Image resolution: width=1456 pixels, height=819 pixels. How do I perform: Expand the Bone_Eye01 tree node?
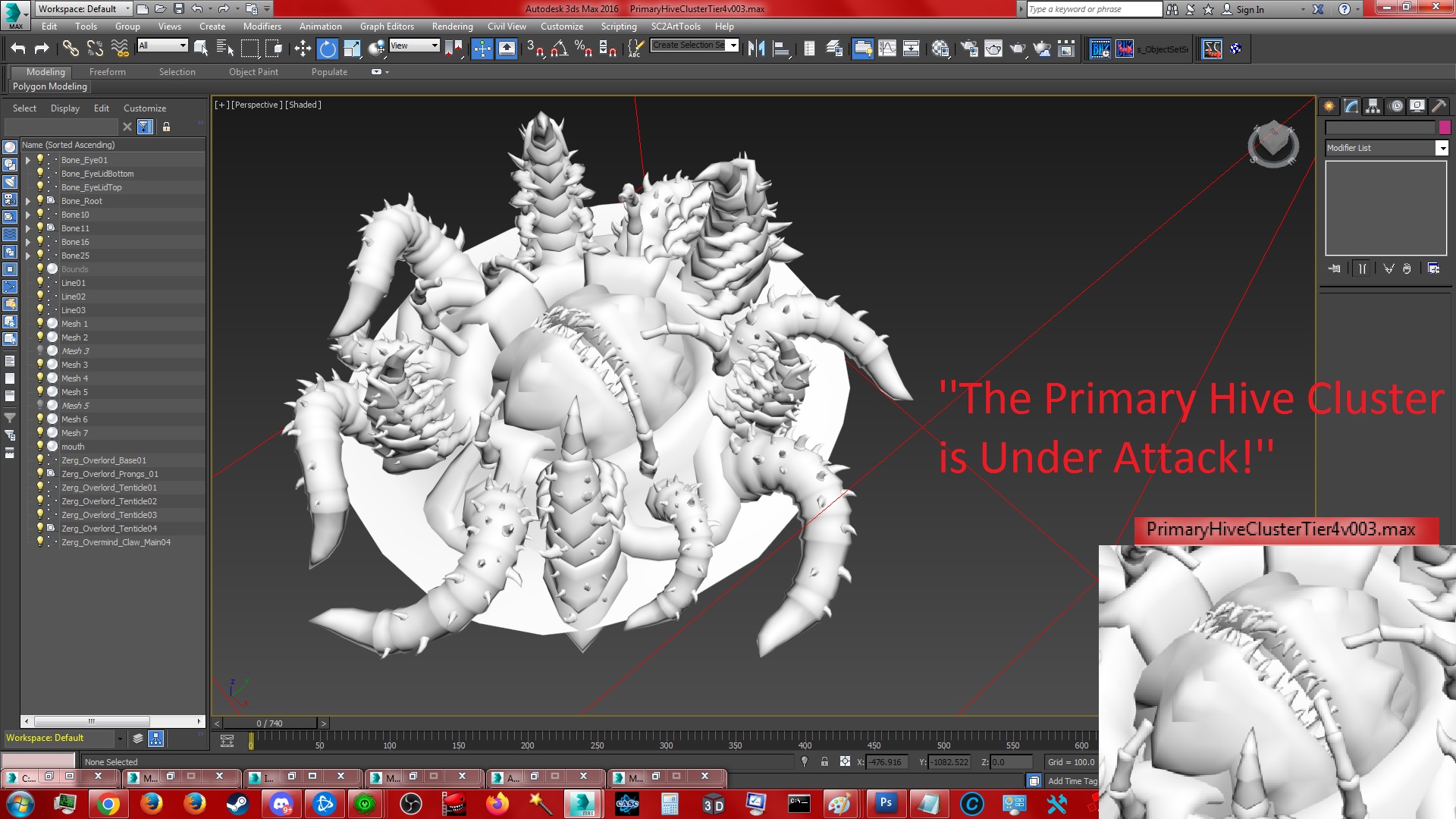pyautogui.click(x=28, y=160)
